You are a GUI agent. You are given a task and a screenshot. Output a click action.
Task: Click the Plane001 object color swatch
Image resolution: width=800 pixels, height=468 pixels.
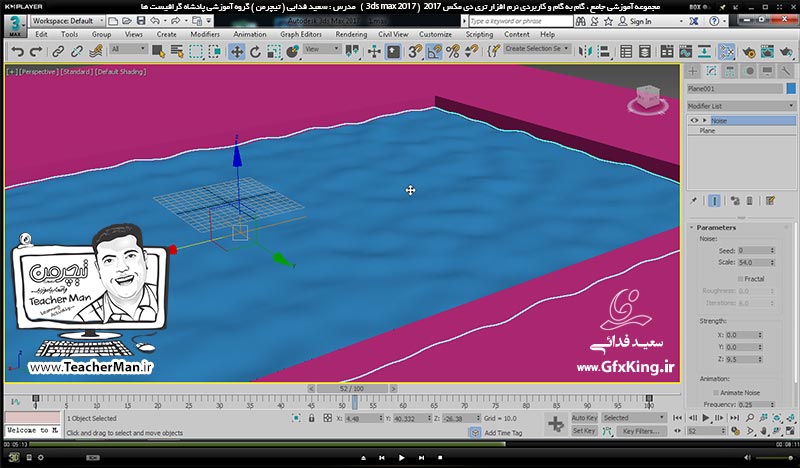791,88
